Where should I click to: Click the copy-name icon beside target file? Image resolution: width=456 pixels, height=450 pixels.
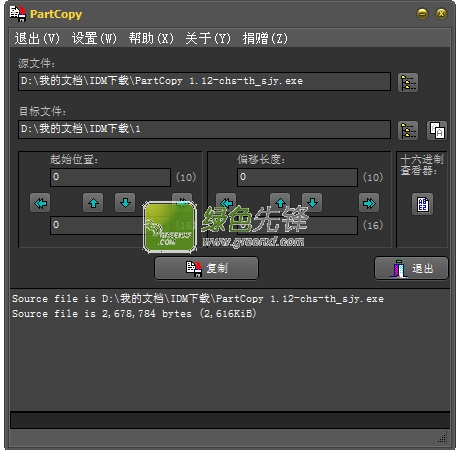pyautogui.click(x=437, y=130)
